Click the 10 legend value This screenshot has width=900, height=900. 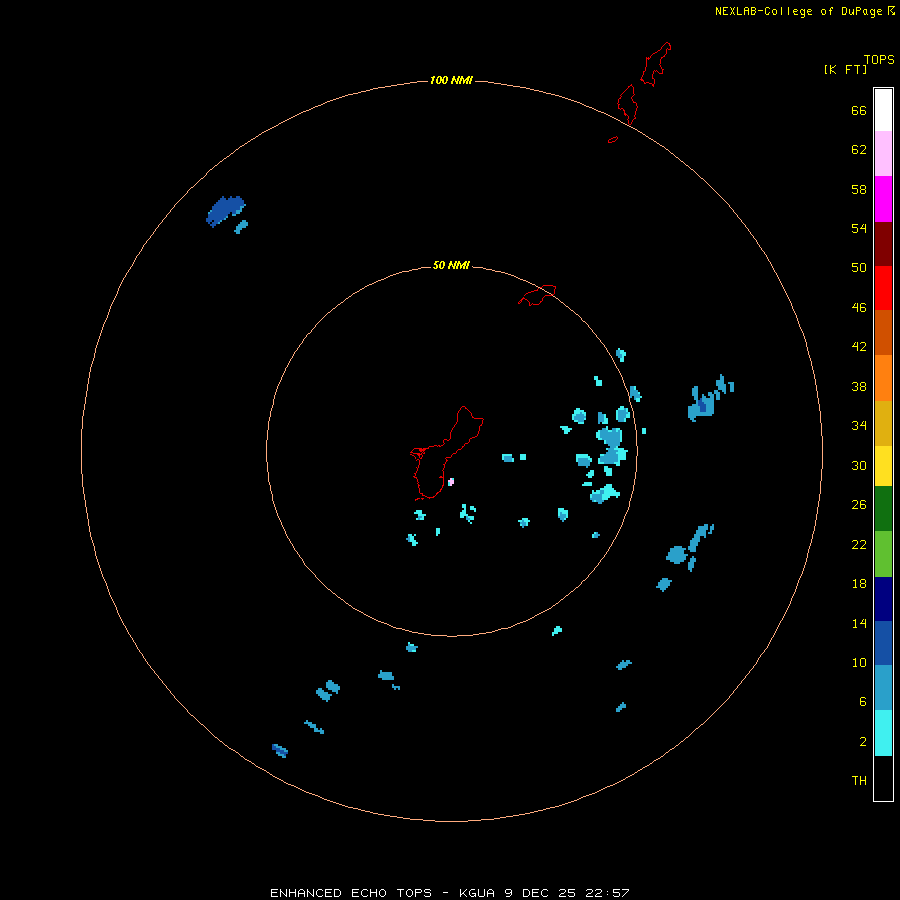tap(859, 662)
